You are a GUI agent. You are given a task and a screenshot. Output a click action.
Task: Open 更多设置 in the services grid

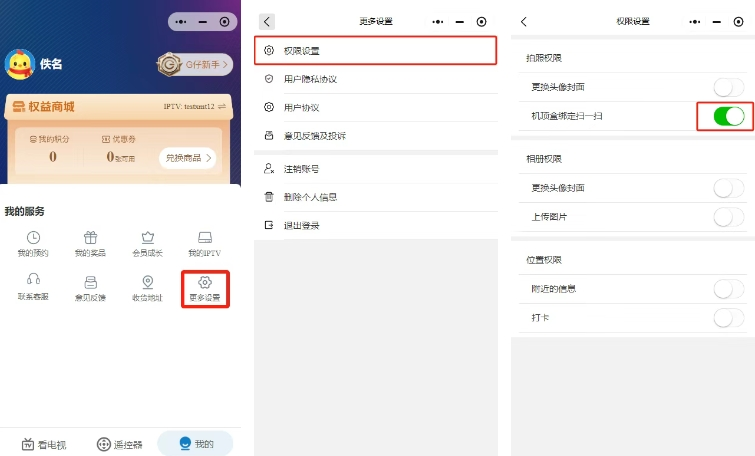click(x=205, y=288)
